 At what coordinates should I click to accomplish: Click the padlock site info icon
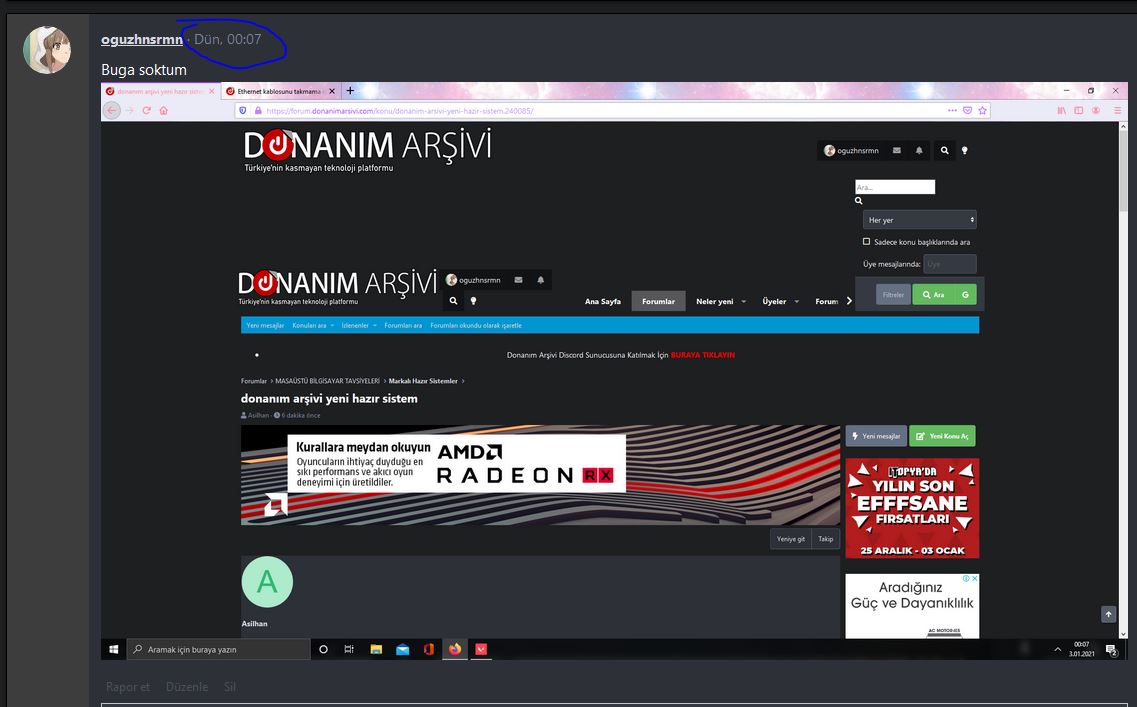pyautogui.click(x=257, y=111)
